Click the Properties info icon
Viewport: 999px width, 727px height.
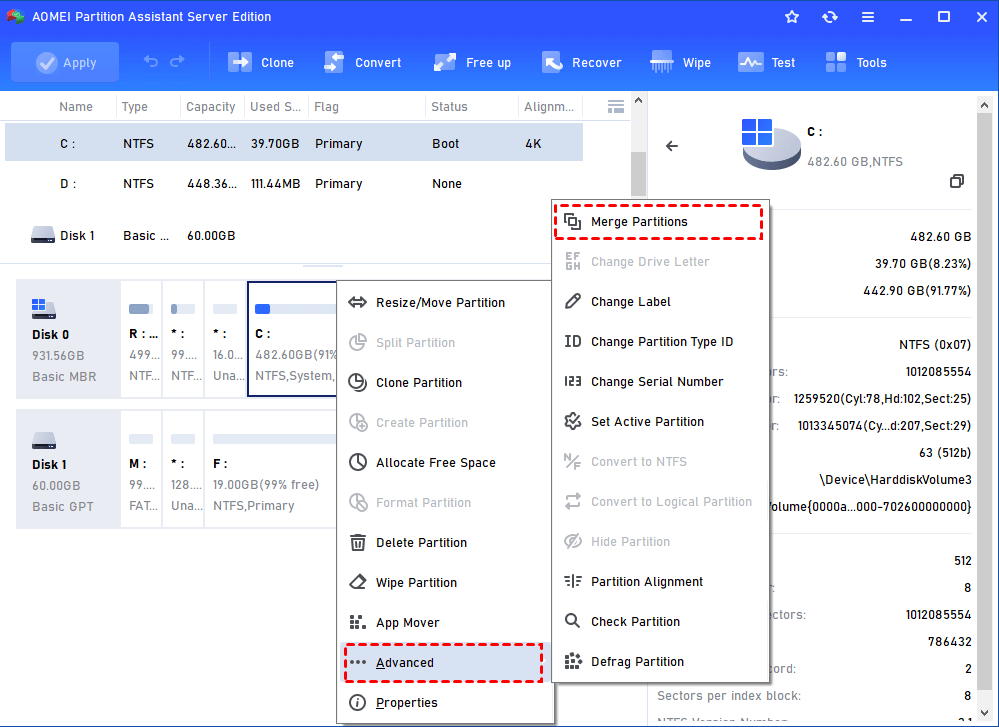click(x=358, y=703)
